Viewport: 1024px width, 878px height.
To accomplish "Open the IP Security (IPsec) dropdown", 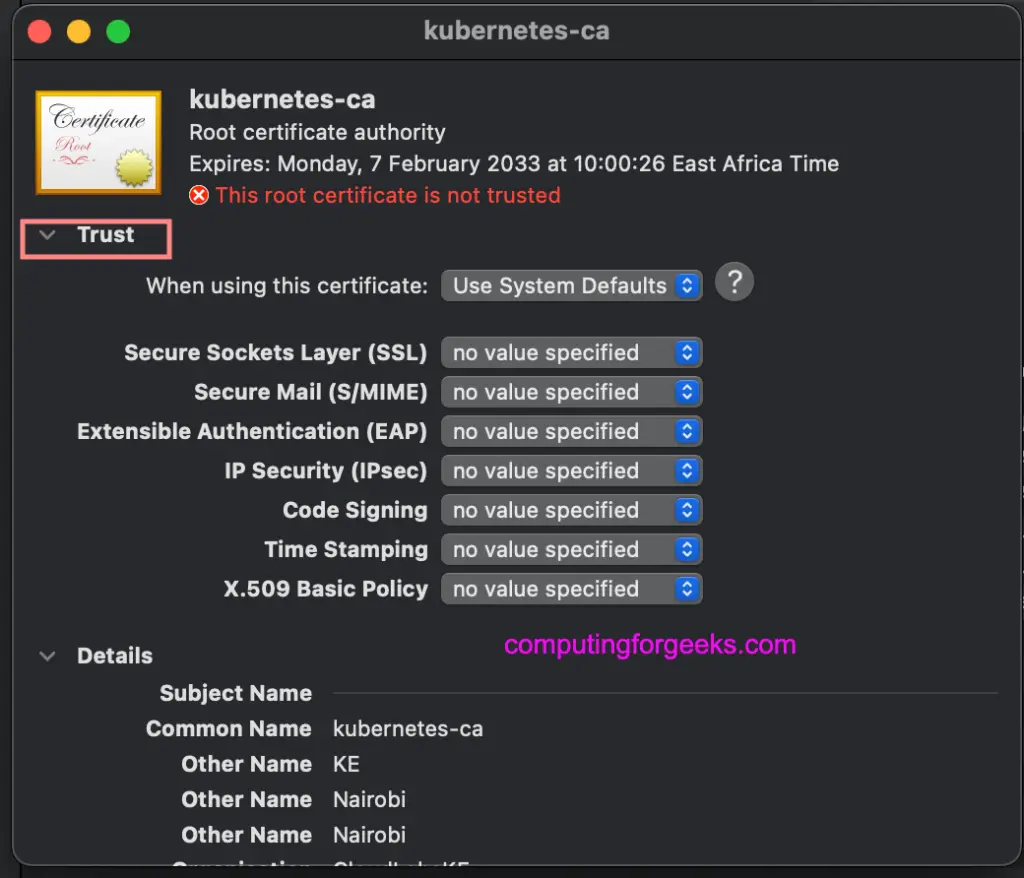I will coord(571,470).
